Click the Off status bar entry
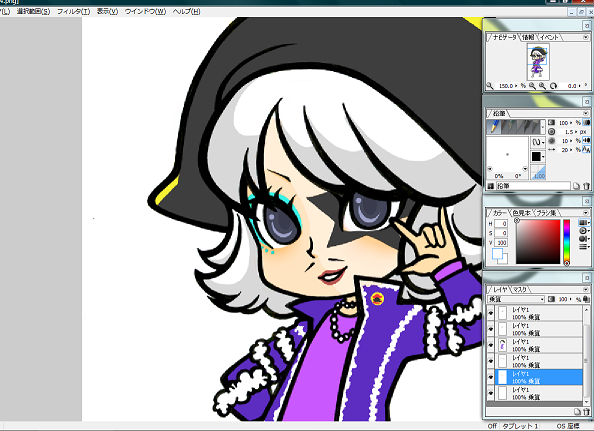Image resolution: width=594 pixels, height=431 pixels. point(492,426)
